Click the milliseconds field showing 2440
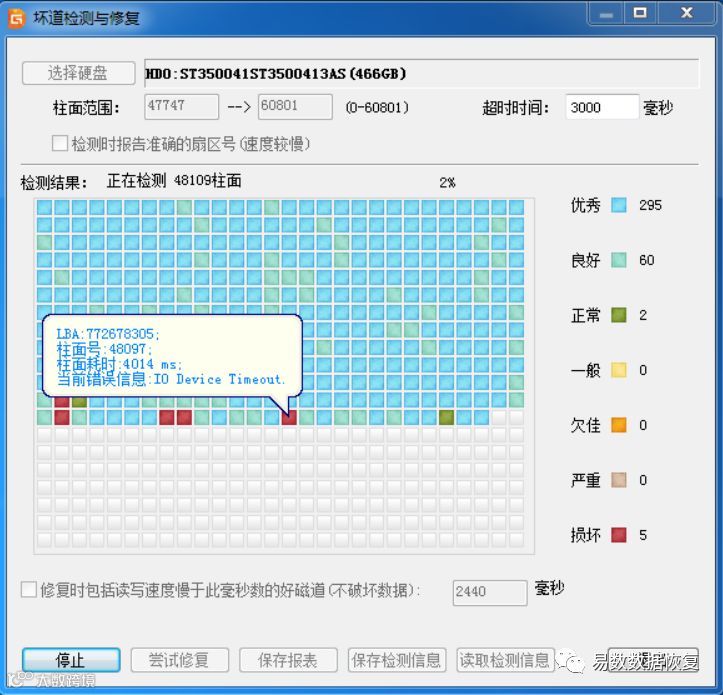The width and height of the screenshot is (723, 695). point(490,592)
